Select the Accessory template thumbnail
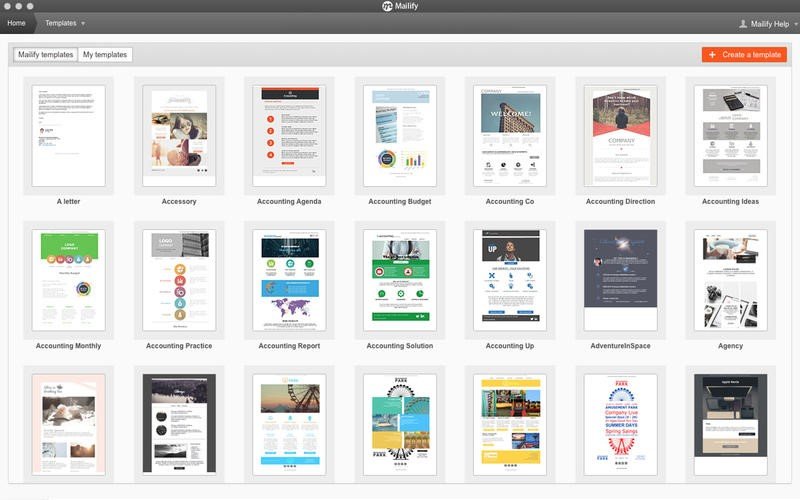This screenshot has height=500, width=800. (x=179, y=136)
